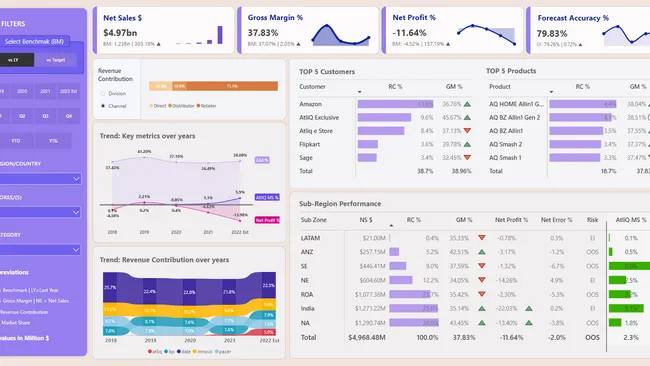Sort sub-regions by Net Error % header
Viewport: 650px width, 366px height.
point(556,220)
